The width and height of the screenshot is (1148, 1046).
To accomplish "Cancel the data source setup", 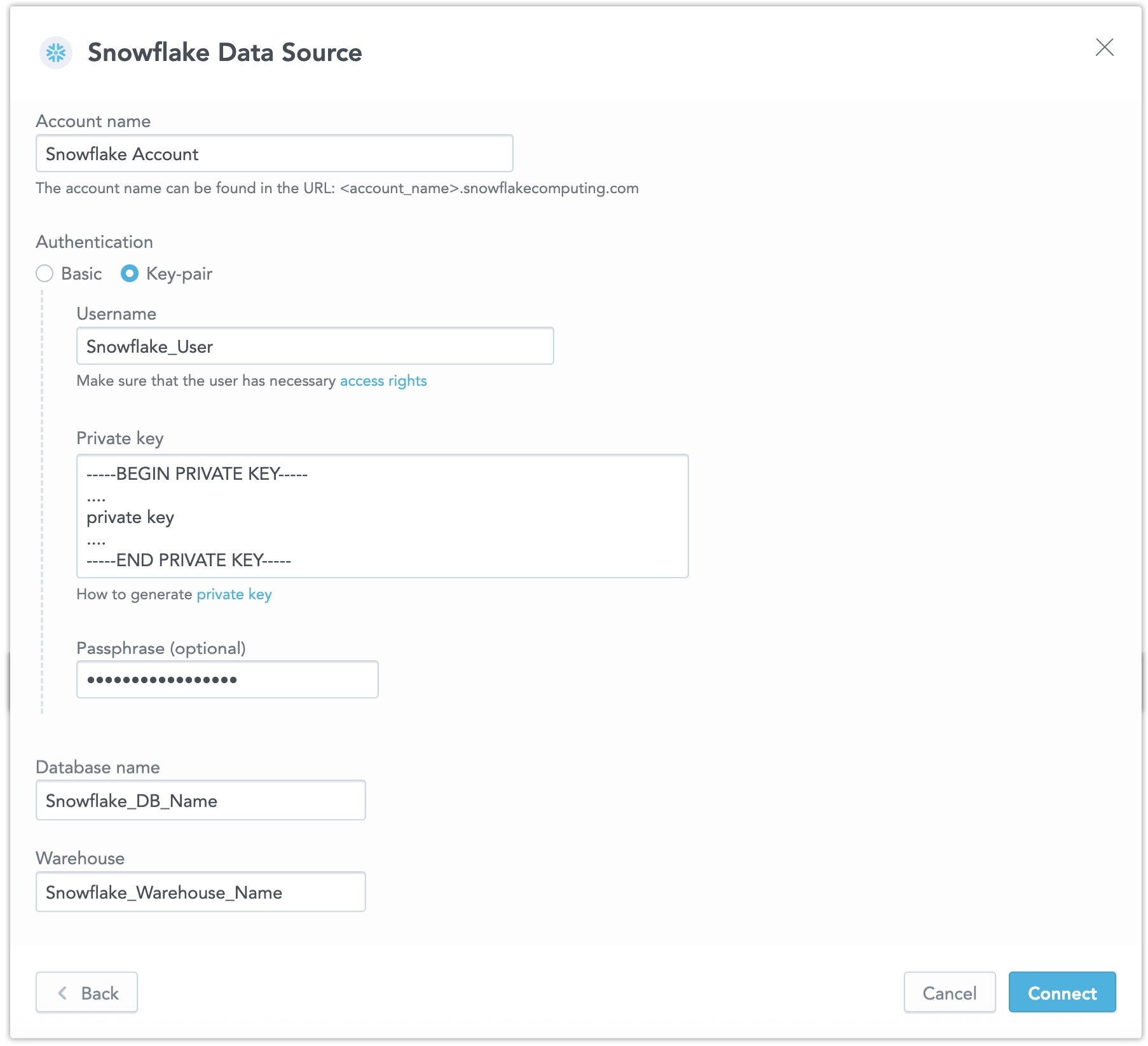I will click(950, 993).
